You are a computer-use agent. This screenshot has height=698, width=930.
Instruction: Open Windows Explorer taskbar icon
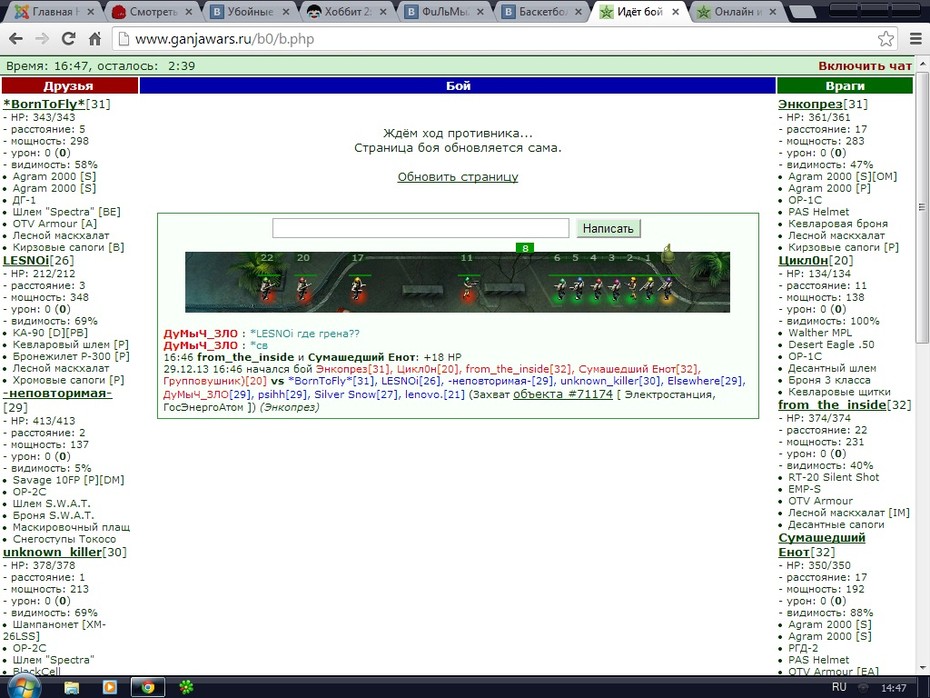pyautogui.click(x=72, y=687)
